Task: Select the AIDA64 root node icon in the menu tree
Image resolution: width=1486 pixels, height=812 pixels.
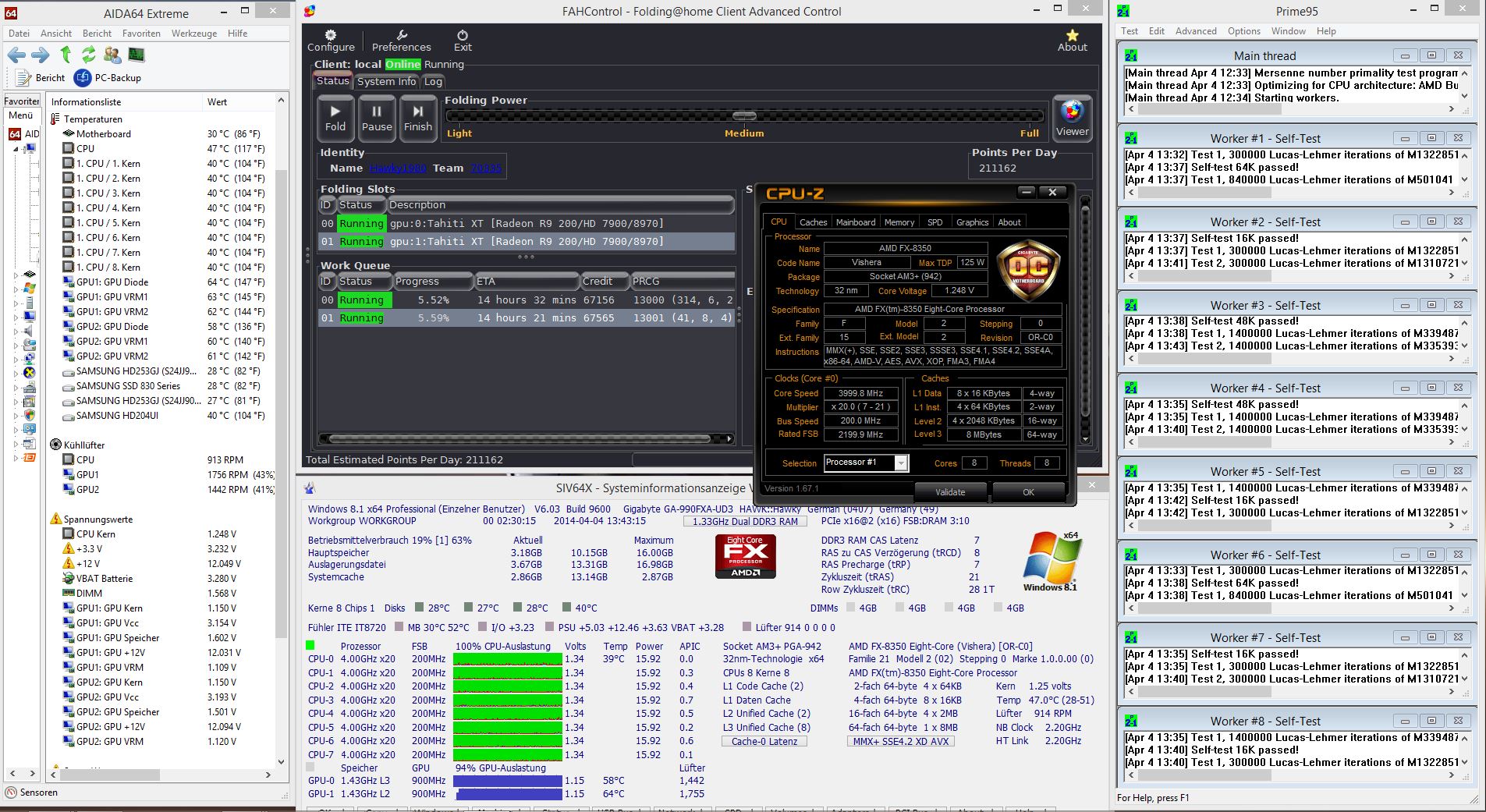Action: coord(16,134)
